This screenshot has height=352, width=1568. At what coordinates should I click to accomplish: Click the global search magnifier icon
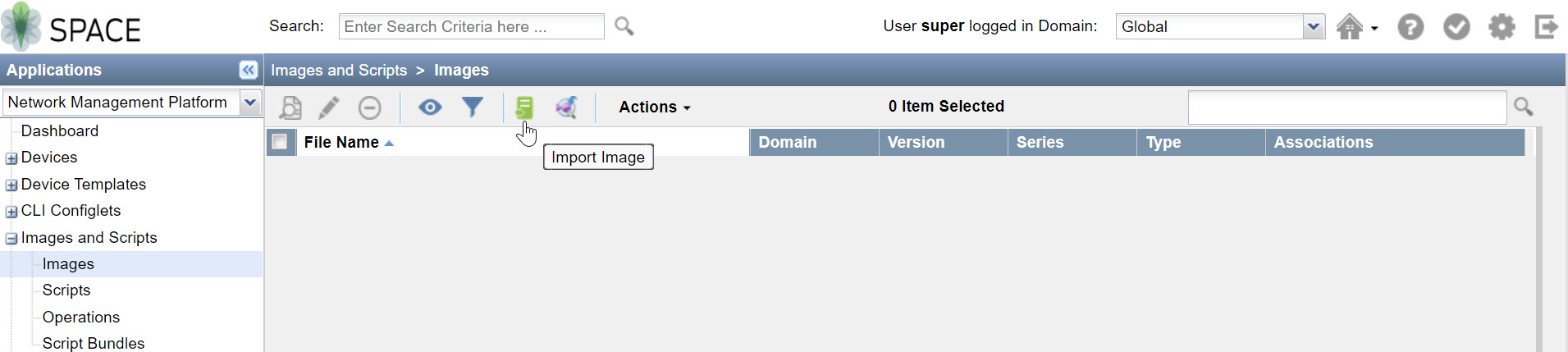[624, 27]
